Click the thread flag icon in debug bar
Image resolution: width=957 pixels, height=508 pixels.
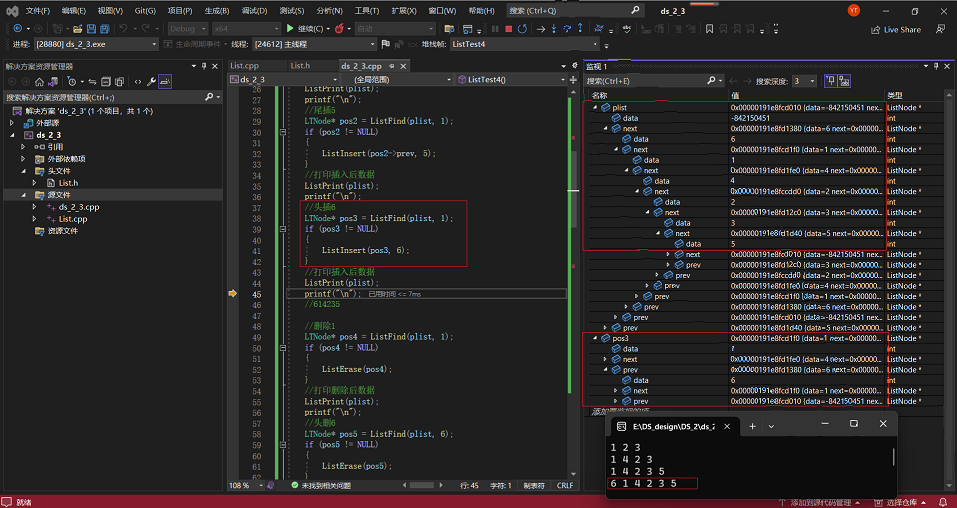click(x=386, y=44)
